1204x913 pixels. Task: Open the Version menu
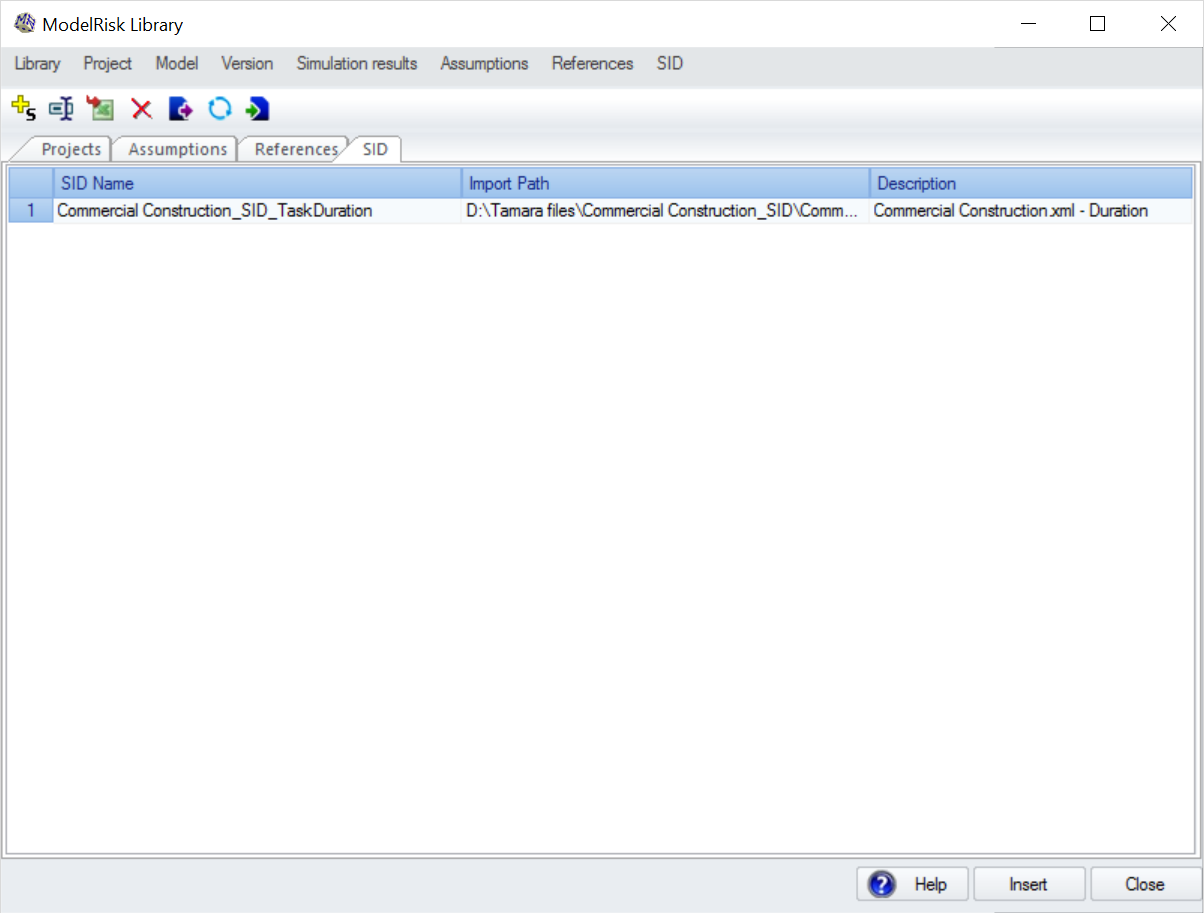click(246, 63)
